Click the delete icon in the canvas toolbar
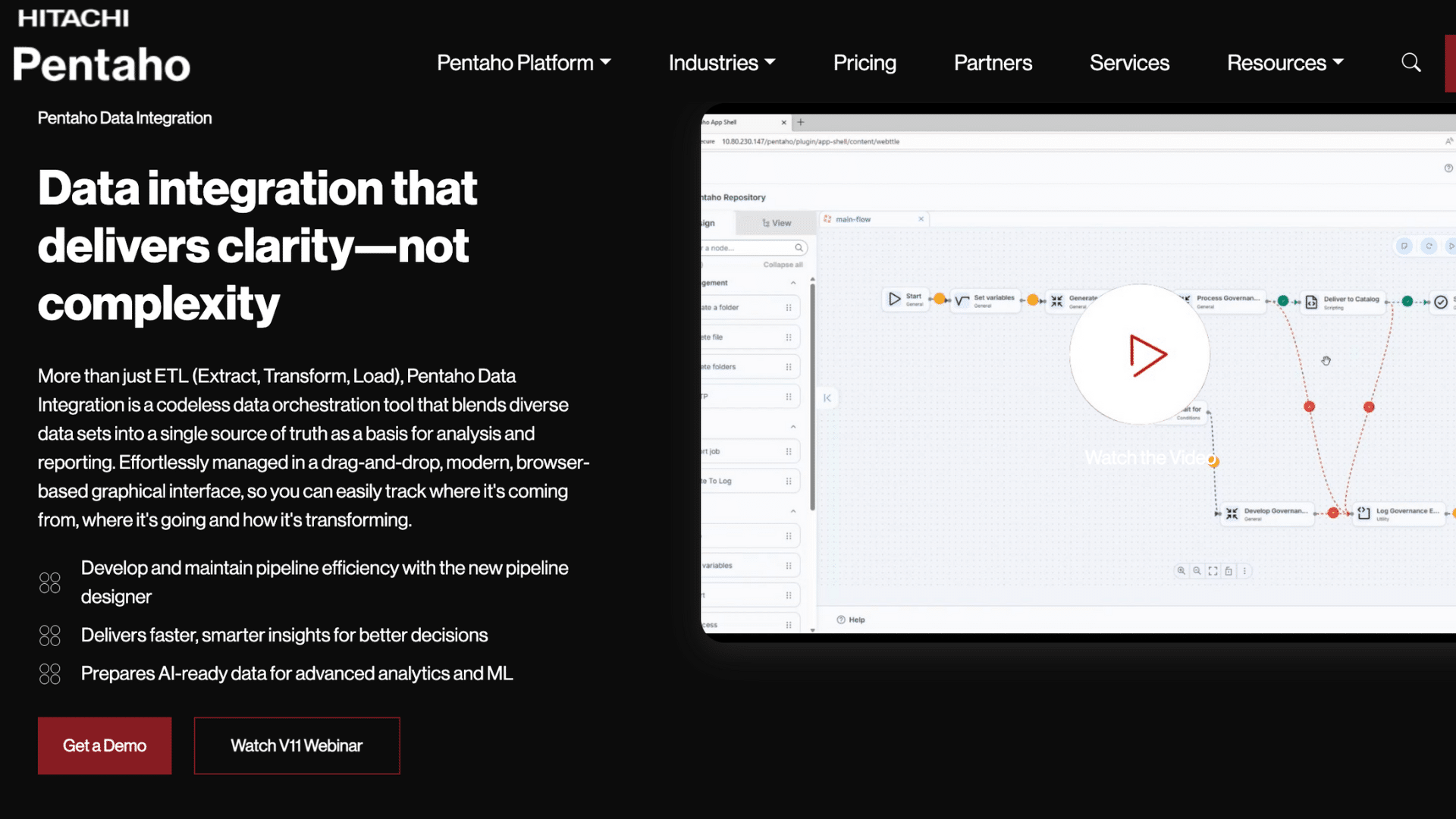 (x=1228, y=571)
